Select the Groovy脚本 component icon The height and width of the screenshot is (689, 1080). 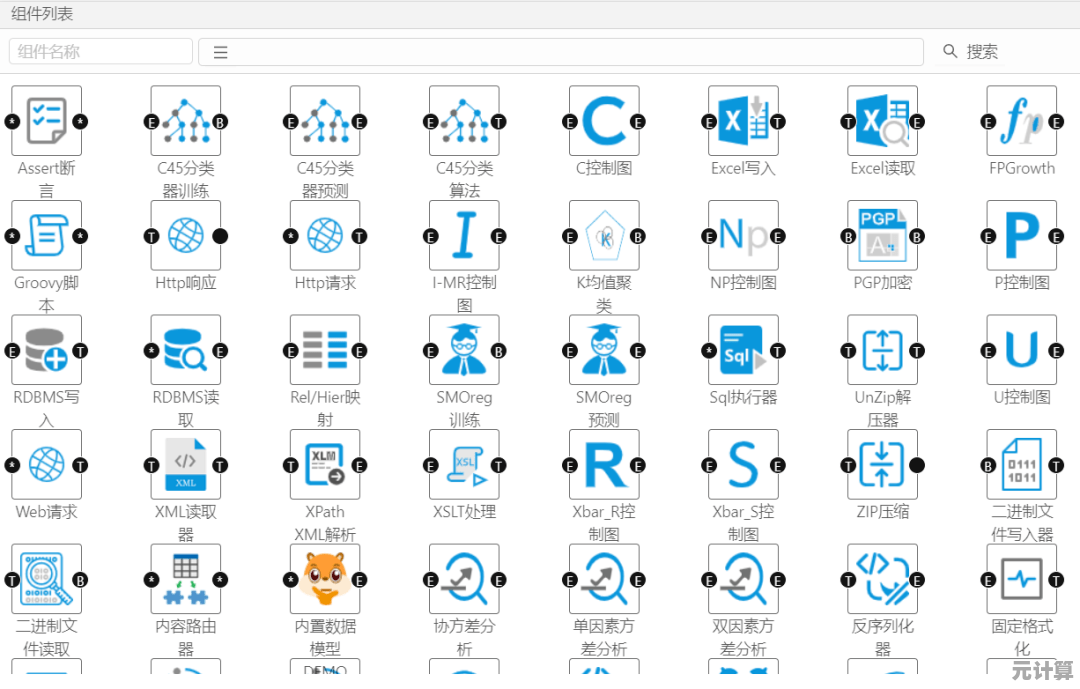click(x=46, y=236)
